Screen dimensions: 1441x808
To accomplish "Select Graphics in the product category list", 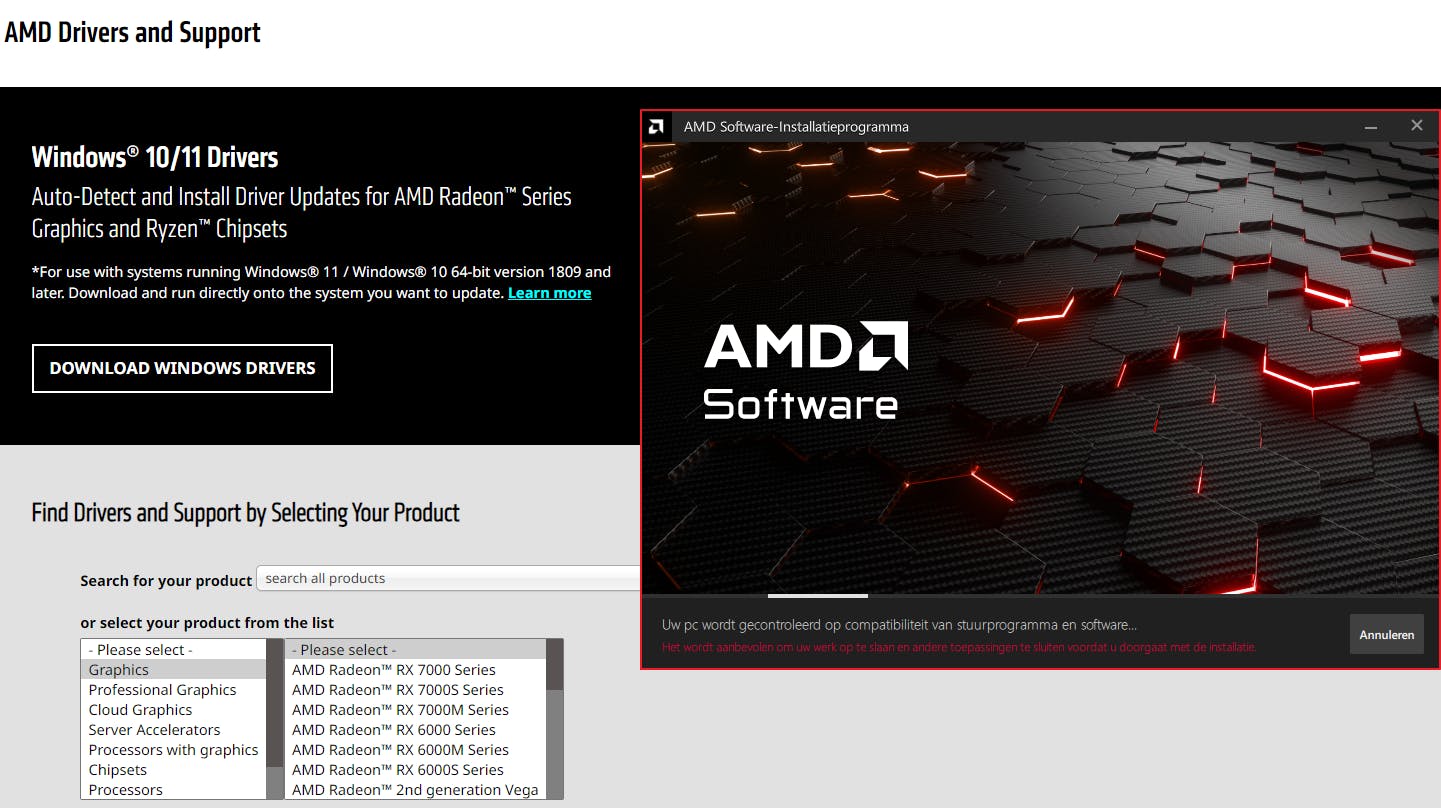I will pos(173,670).
